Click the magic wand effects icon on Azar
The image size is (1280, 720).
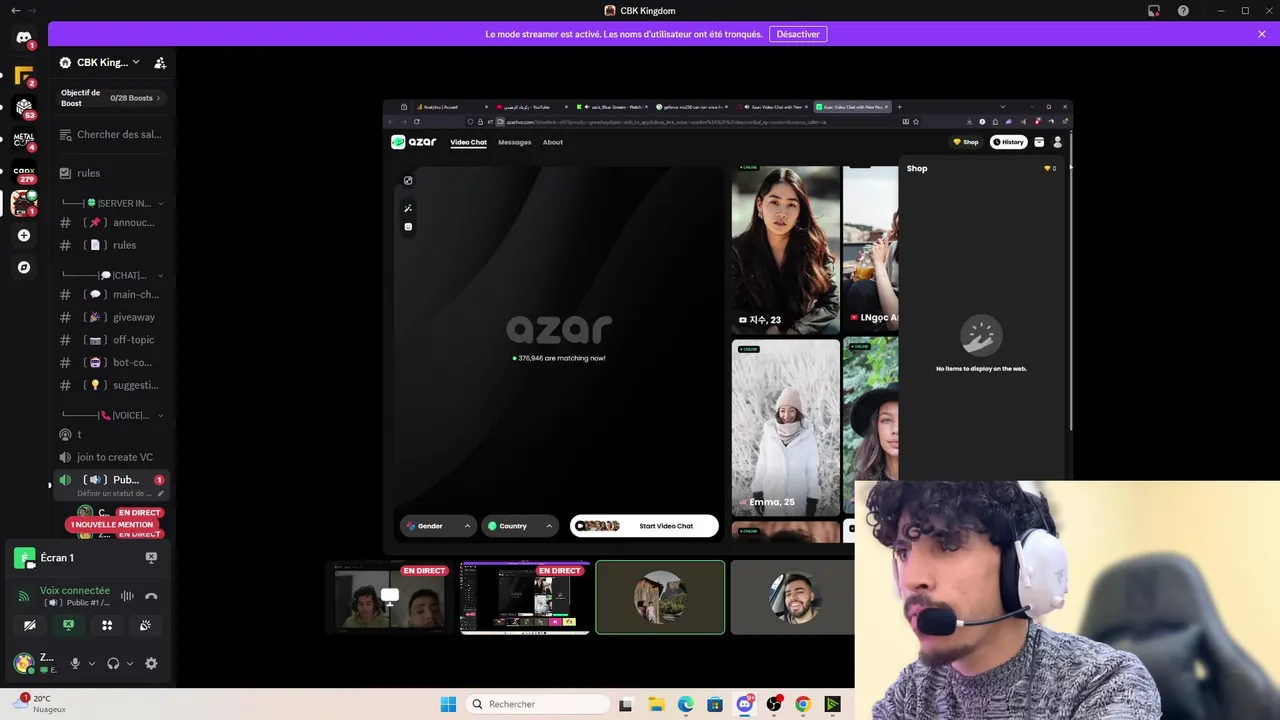click(408, 208)
